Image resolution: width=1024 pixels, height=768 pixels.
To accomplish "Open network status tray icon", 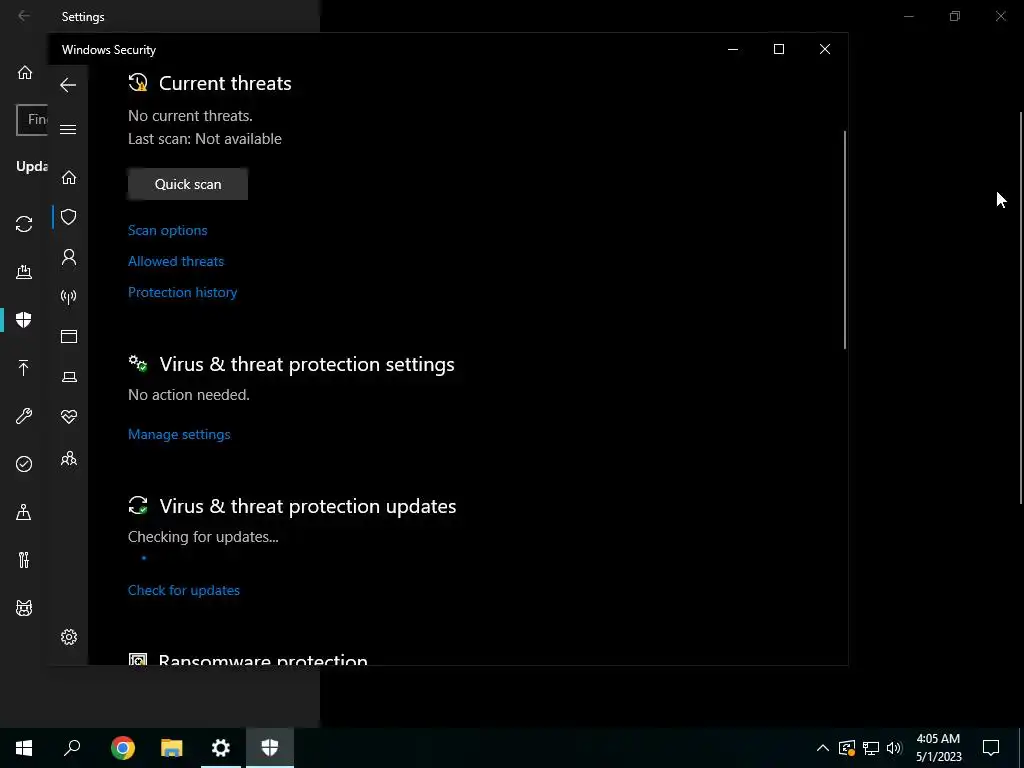I will pos(871,748).
